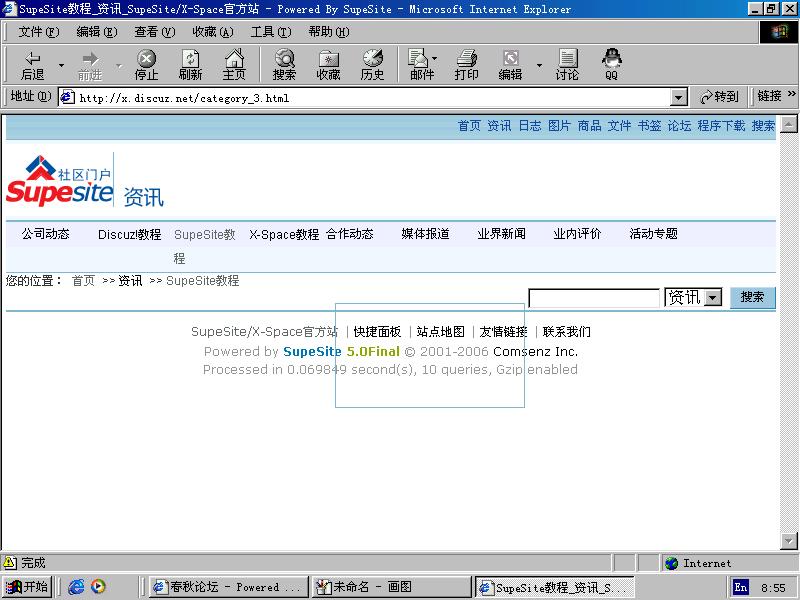Open the 查看(V) menu
The image size is (800, 600).
[x=155, y=32]
